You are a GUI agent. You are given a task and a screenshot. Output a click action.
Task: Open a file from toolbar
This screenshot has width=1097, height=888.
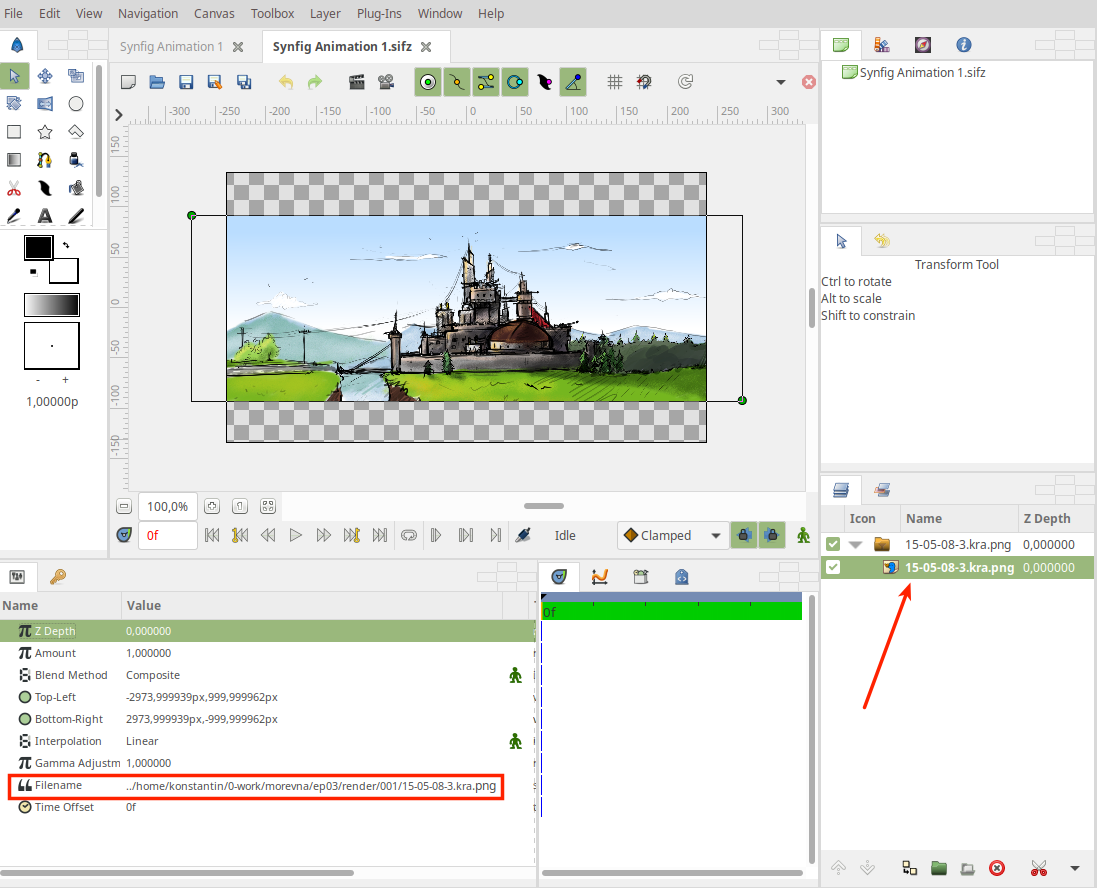click(x=157, y=82)
